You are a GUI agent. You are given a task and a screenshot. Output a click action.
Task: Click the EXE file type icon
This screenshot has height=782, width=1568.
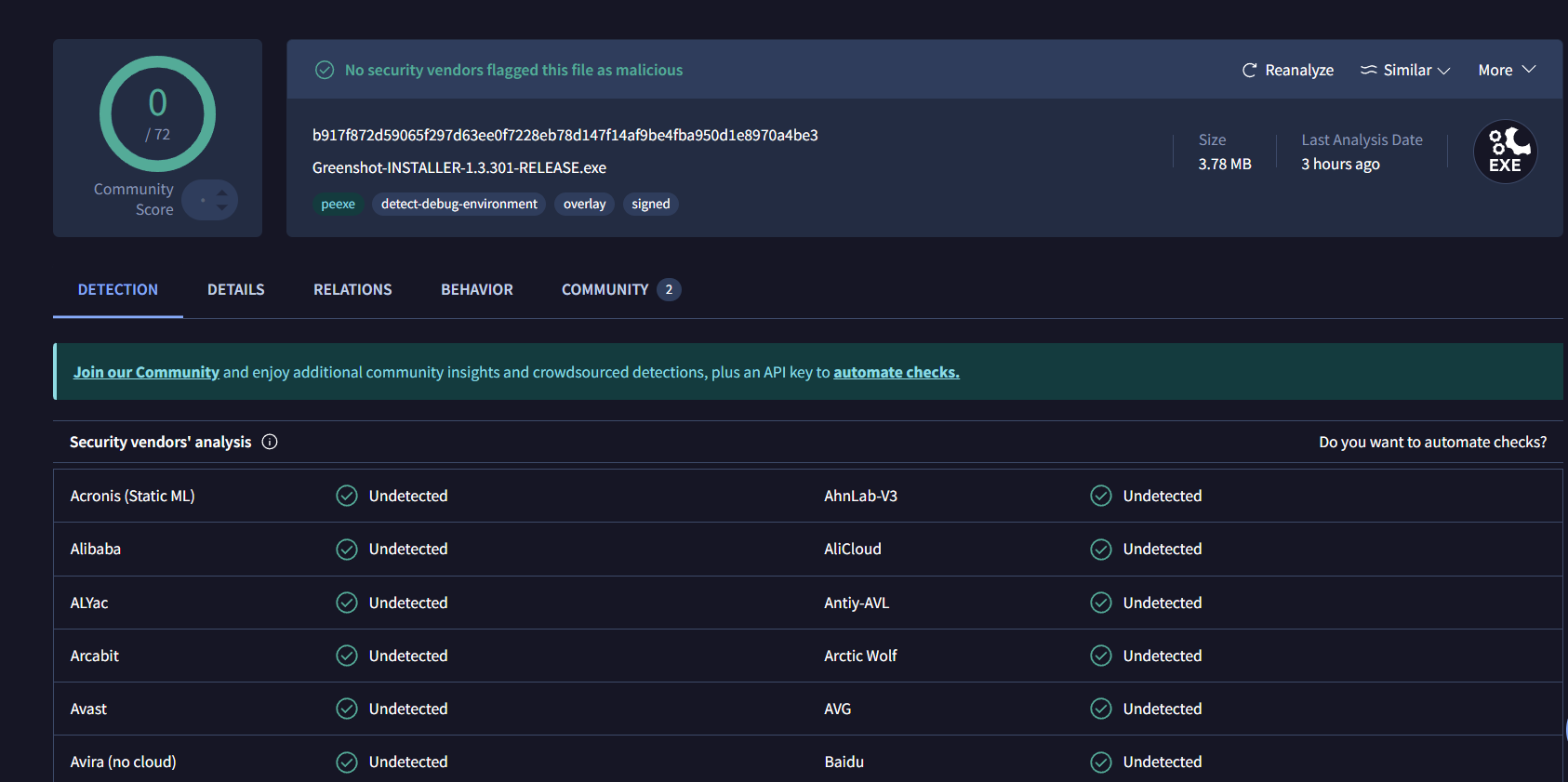1505,152
